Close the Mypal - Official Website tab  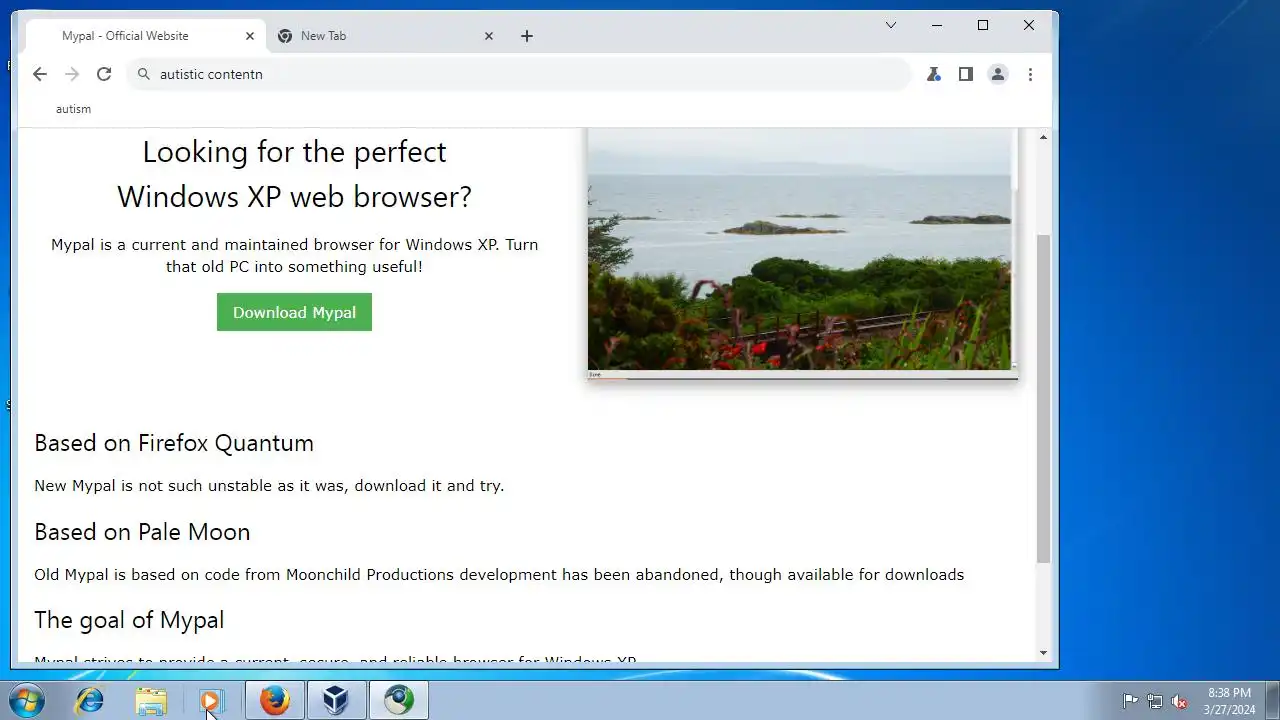[x=250, y=36]
